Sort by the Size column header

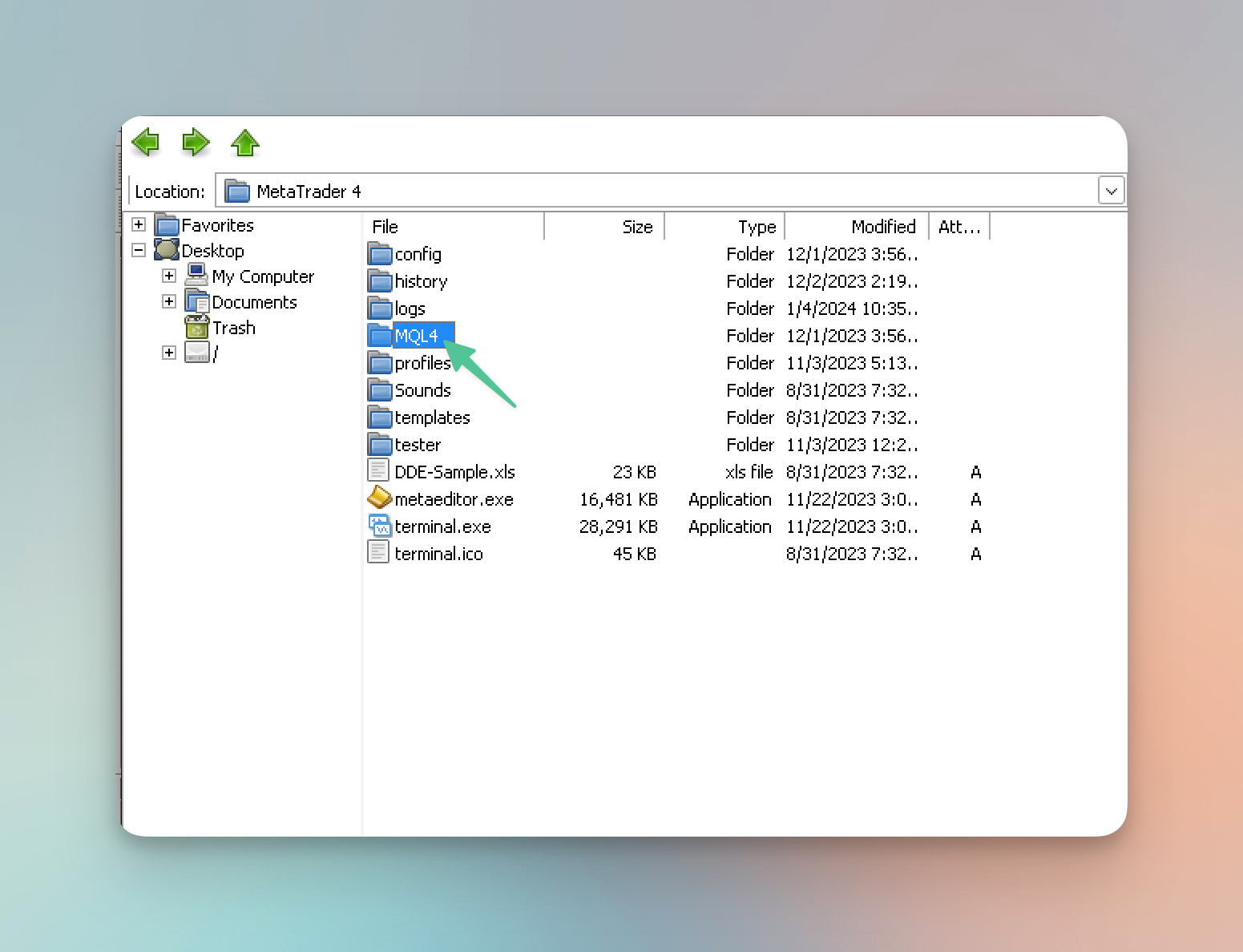(x=605, y=227)
